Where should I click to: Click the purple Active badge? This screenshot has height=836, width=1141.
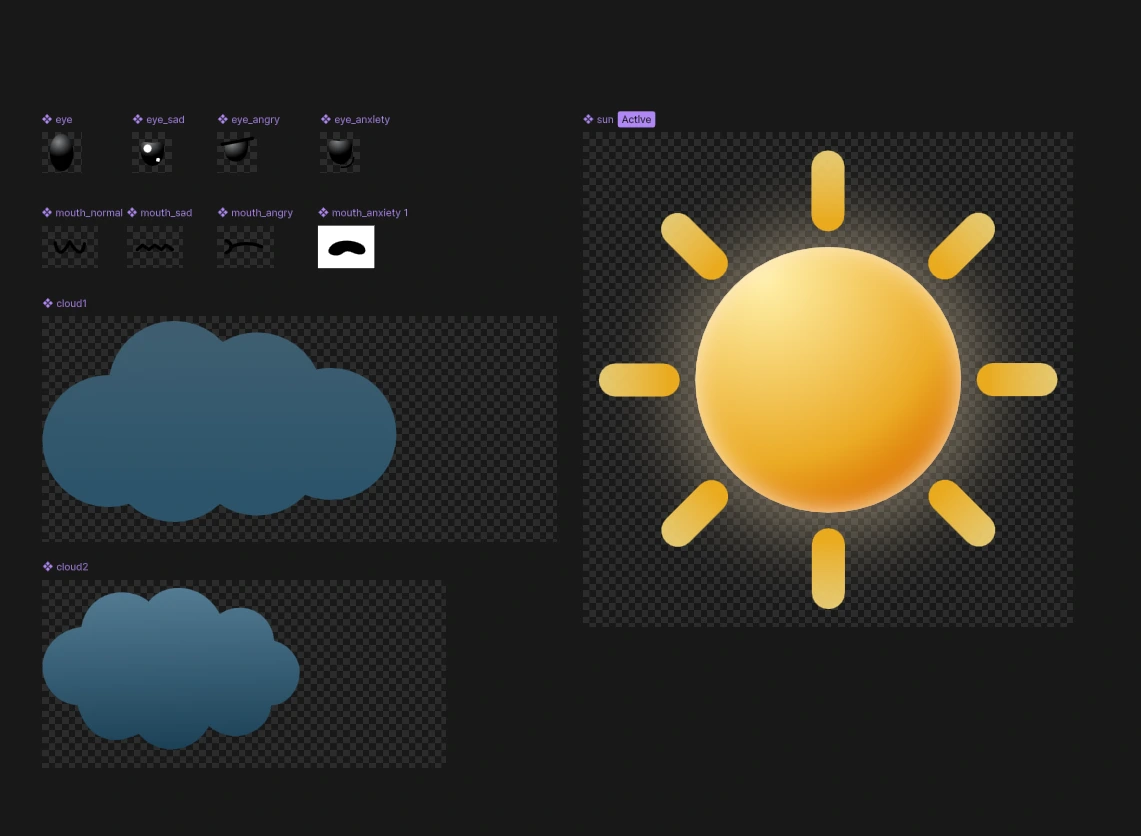pos(637,119)
